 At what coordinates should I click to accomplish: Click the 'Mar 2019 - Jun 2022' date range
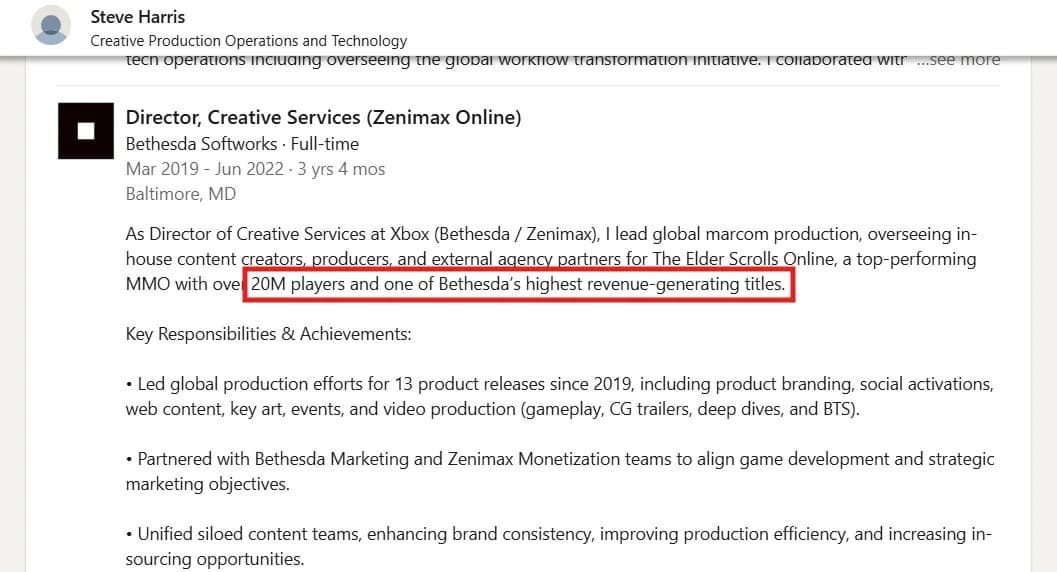(x=205, y=169)
